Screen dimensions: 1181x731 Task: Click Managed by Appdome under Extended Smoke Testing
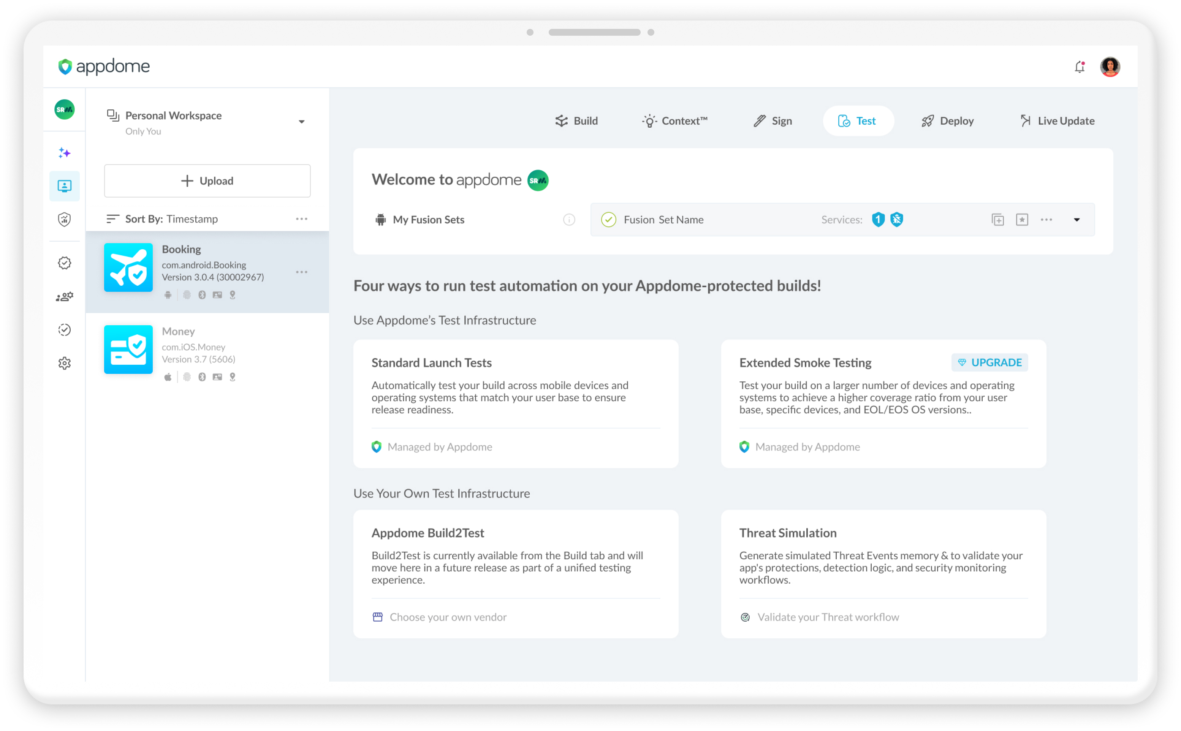click(x=807, y=447)
